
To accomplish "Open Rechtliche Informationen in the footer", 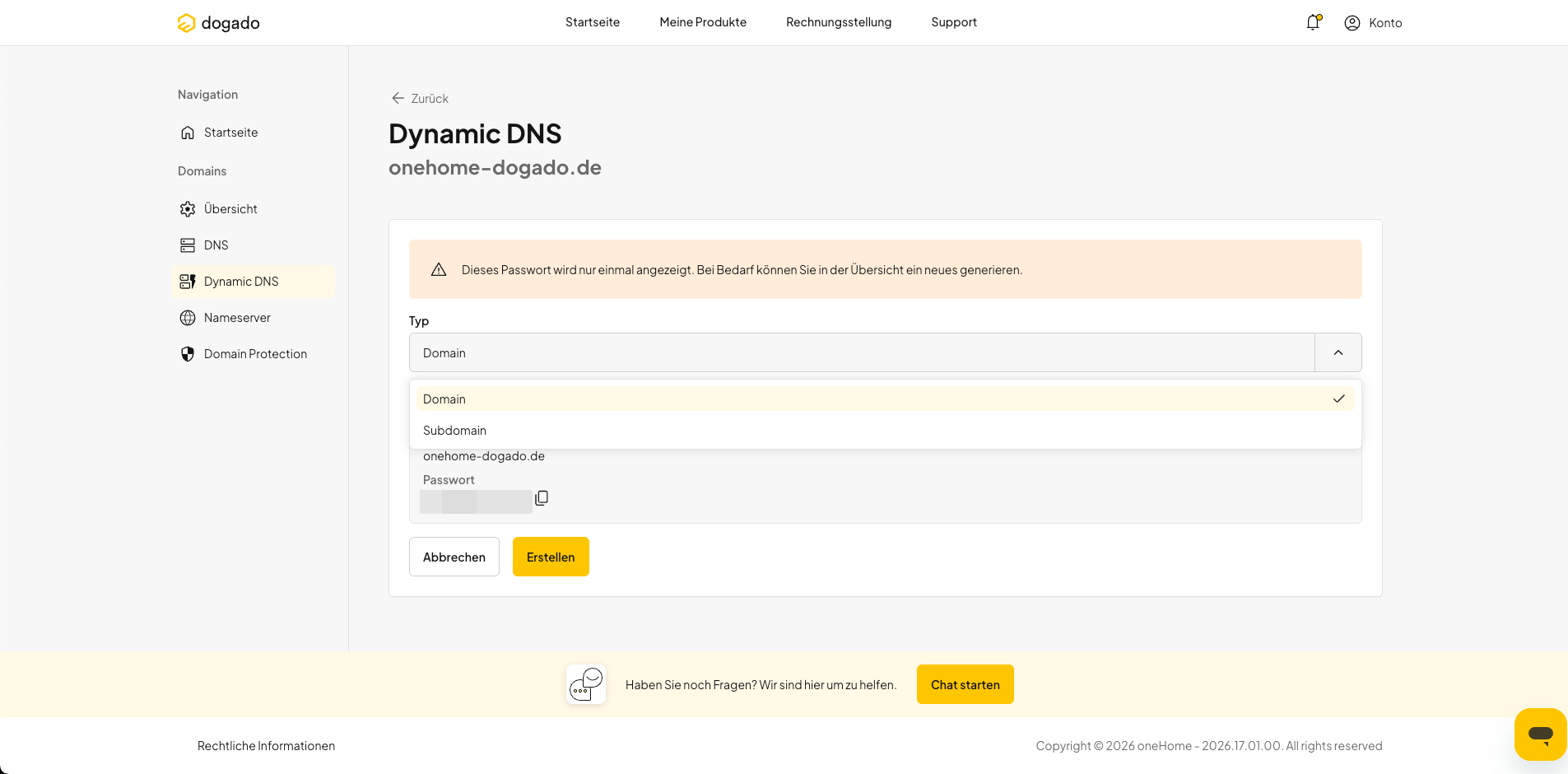I will tap(266, 746).
